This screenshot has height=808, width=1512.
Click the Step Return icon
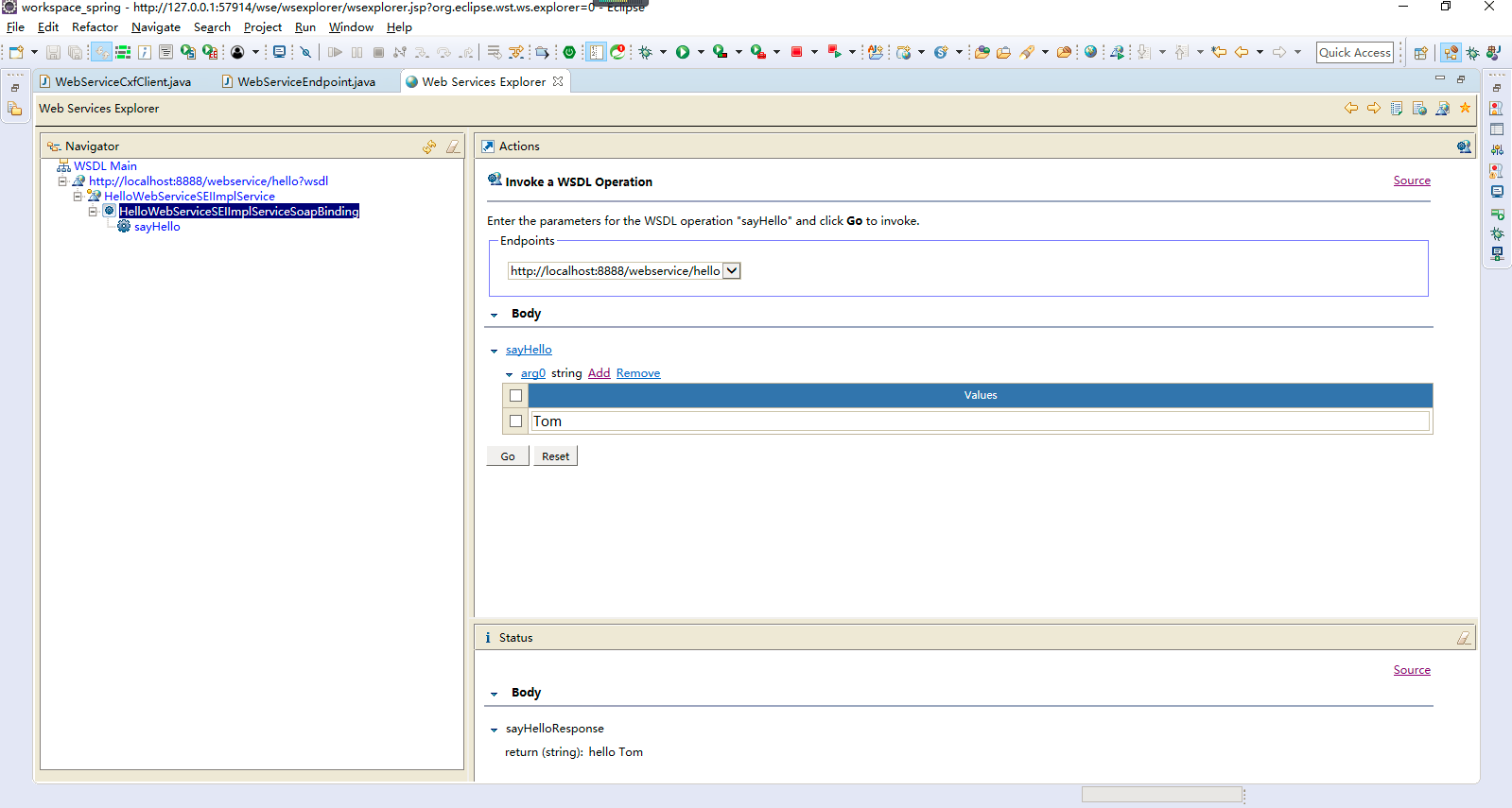(465, 52)
